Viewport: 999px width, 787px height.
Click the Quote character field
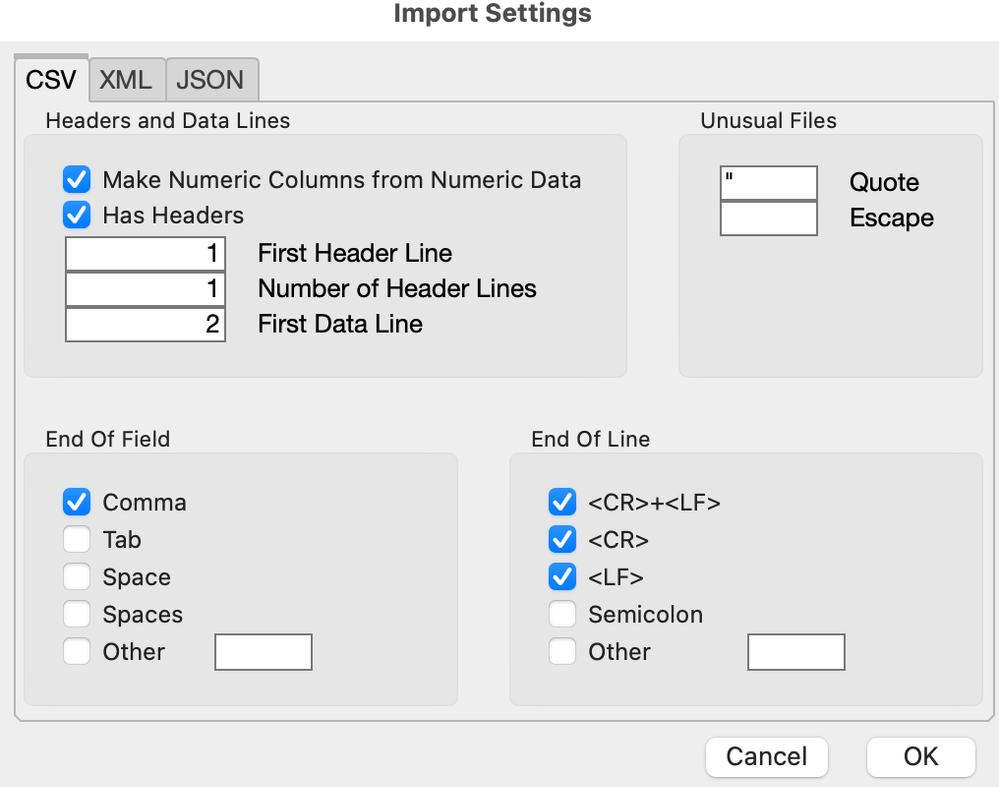(x=768, y=182)
